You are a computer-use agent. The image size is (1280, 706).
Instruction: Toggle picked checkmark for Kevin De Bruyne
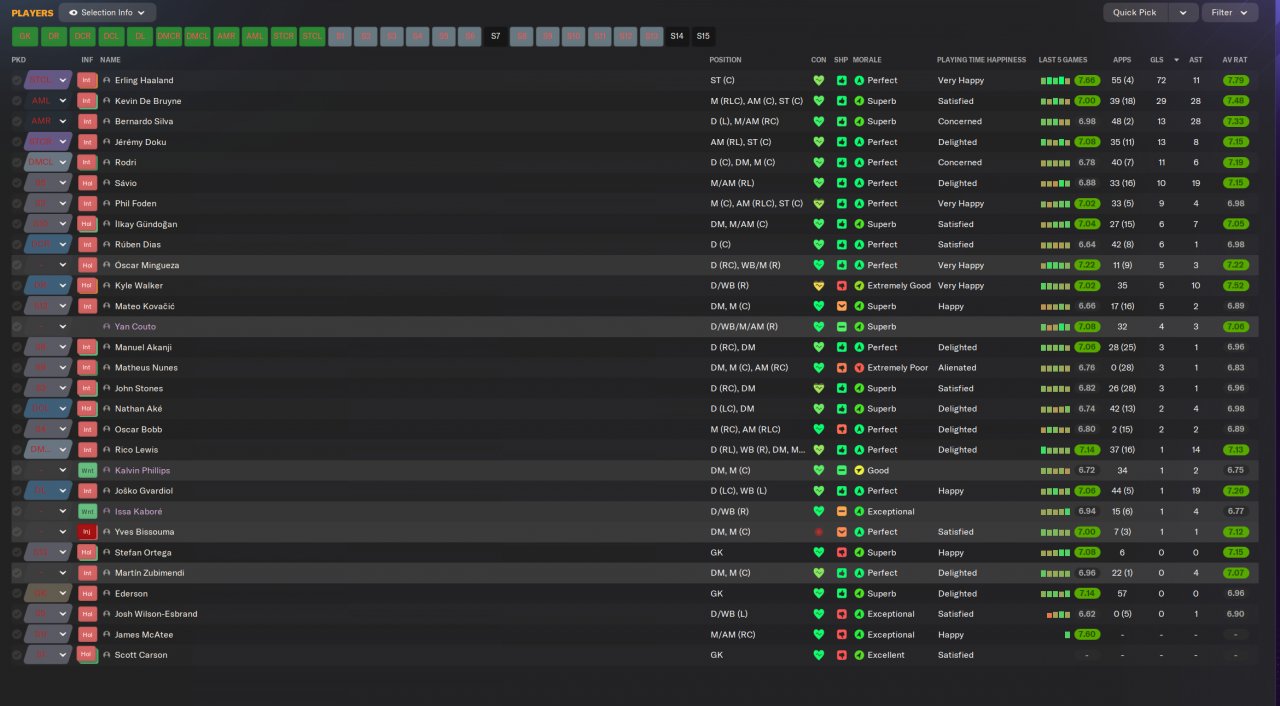[x=17, y=101]
